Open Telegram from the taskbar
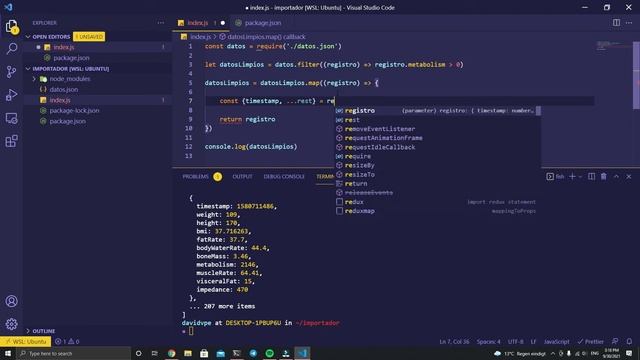Viewport: 640px width, 360px height. click(x=253, y=353)
